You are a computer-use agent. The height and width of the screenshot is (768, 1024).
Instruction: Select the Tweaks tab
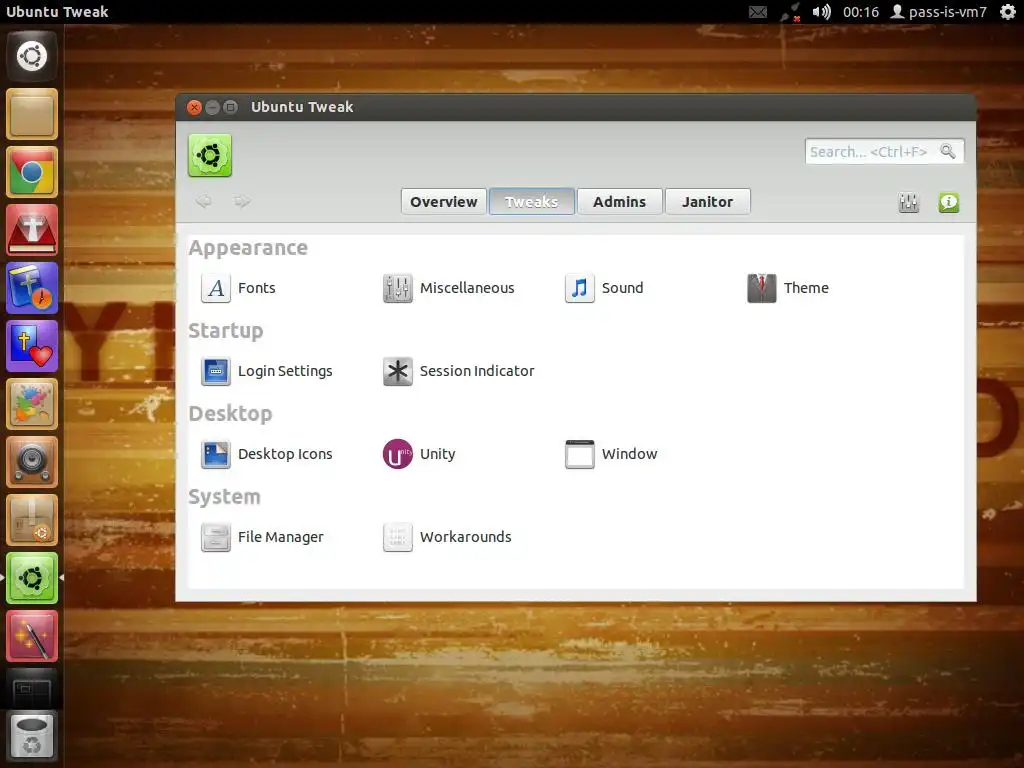(532, 201)
